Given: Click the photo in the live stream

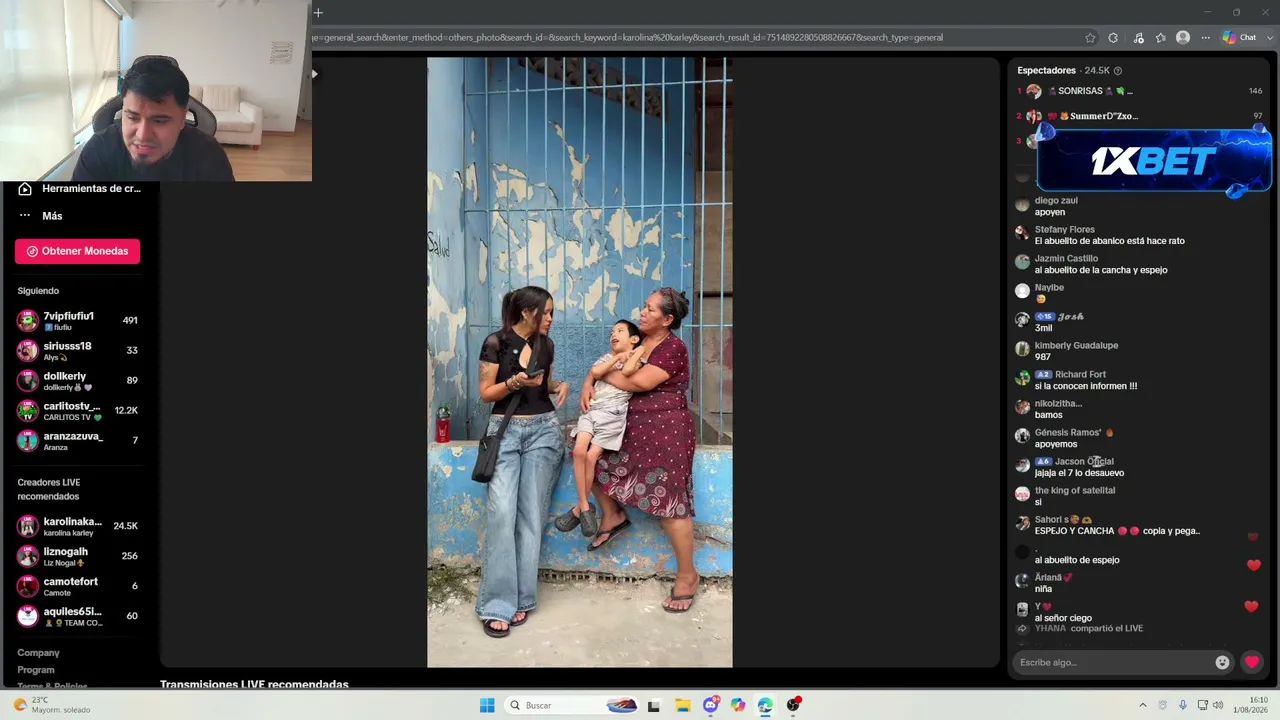Looking at the screenshot, I should pyautogui.click(x=580, y=362).
